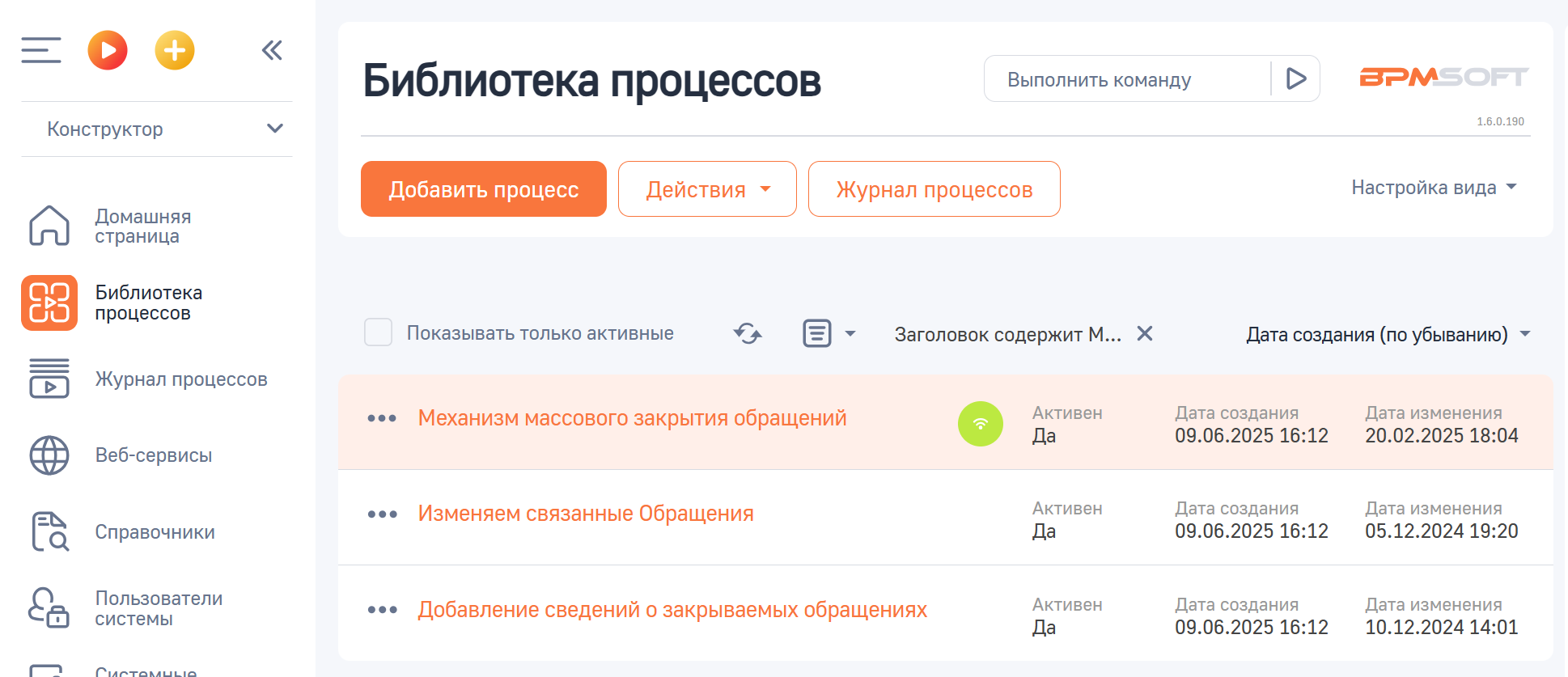This screenshot has height=677, width=1568.
Task: Open the Дата создания sort dropdown
Action: pos(1388,334)
